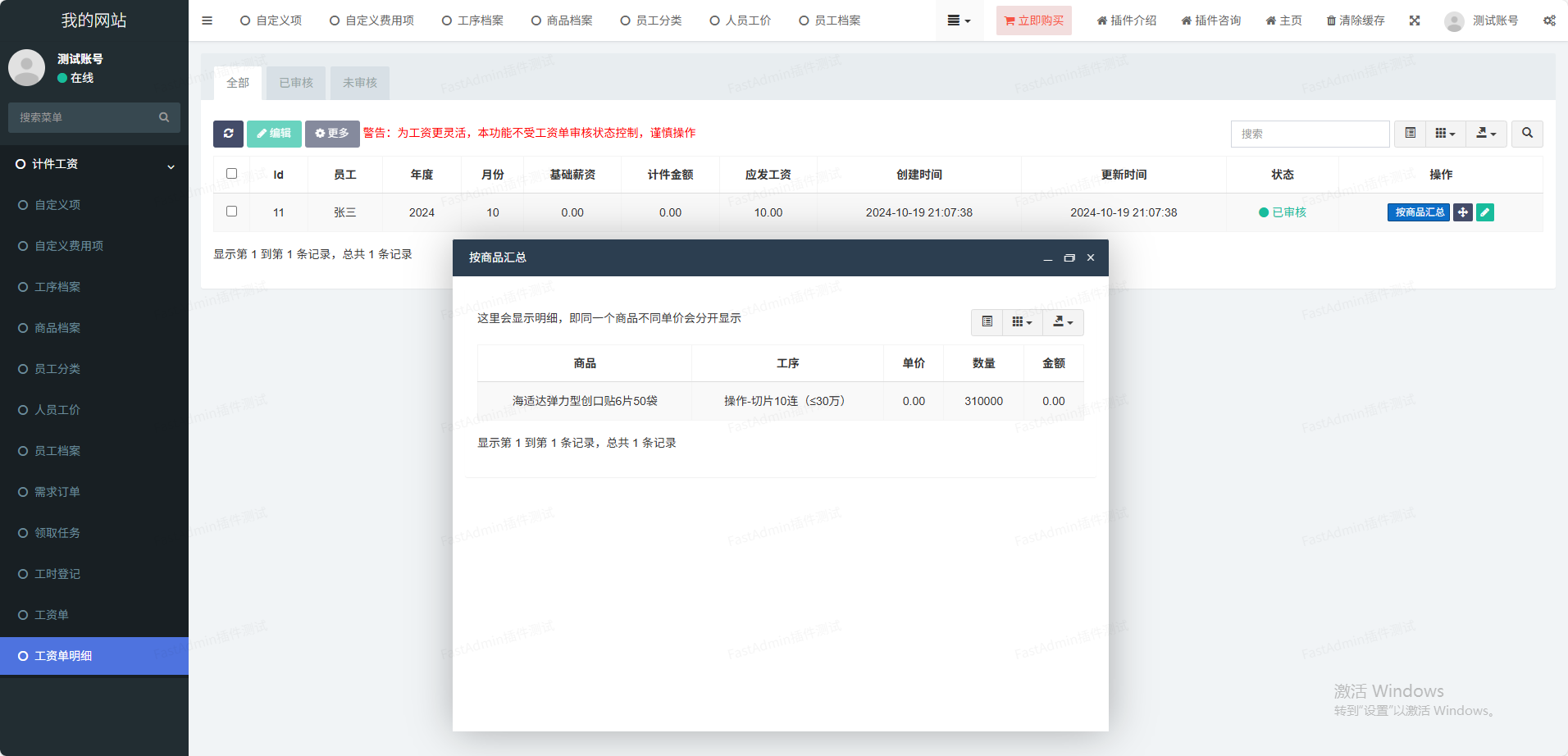Click the fullscreen expand icon in header
Viewport: 1568px width, 756px height.
point(1415,20)
